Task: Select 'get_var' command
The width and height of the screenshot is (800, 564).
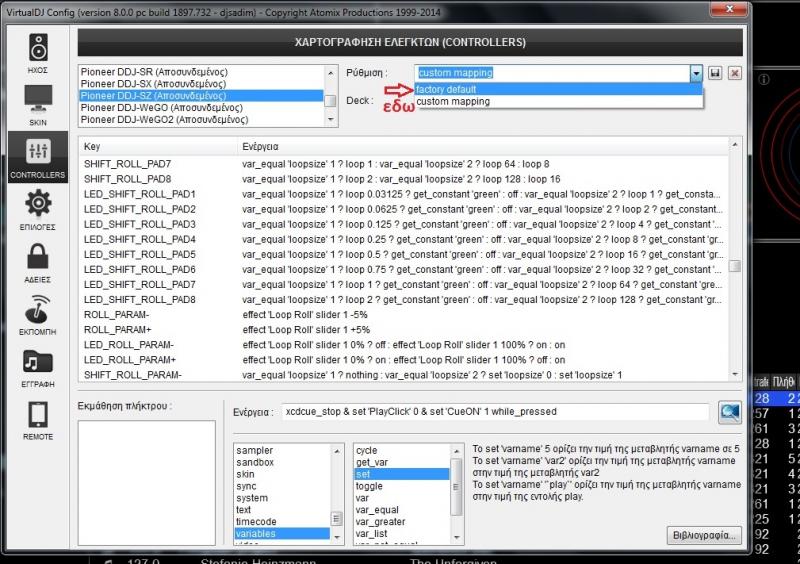Action: pyautogui.click(x=402, y=462)
